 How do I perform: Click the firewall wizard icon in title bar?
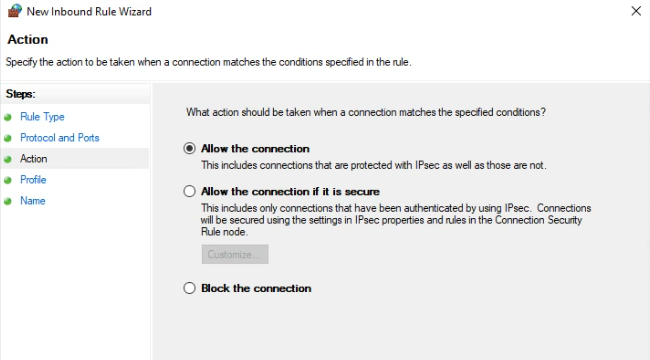pyautogui.click(x=15, y=11)
